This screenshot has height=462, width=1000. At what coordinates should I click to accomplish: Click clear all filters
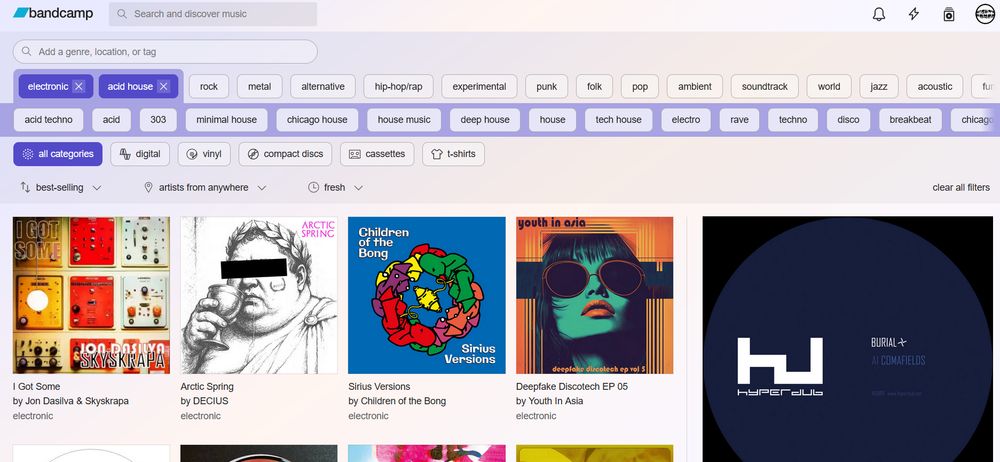click(961, 187)
